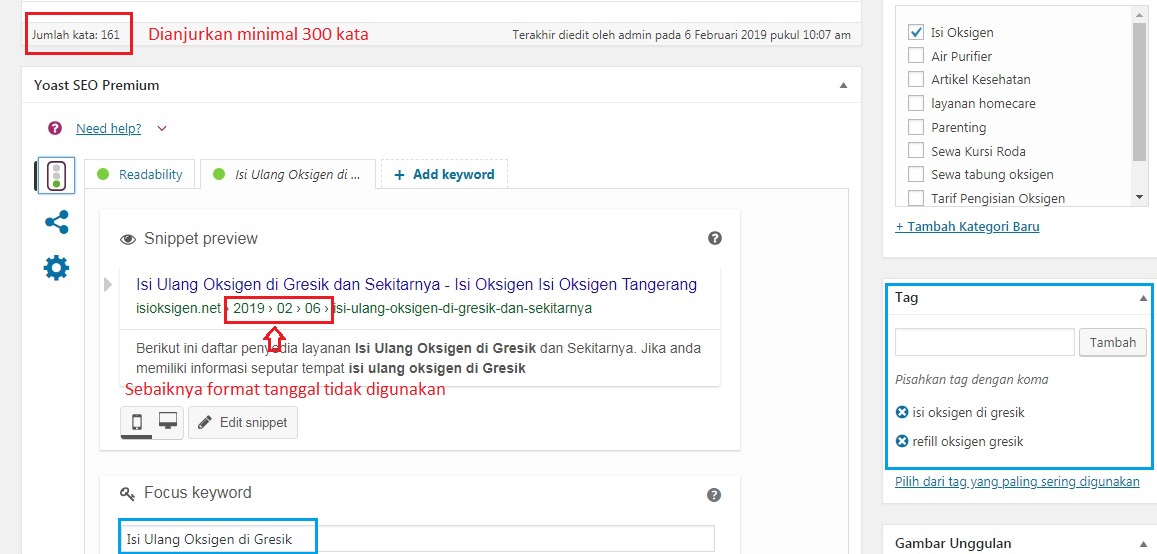Open Pilih dari tag yang paling sering digunakan
Screen dimensions: 1157x554
[x=1018, y=482]
